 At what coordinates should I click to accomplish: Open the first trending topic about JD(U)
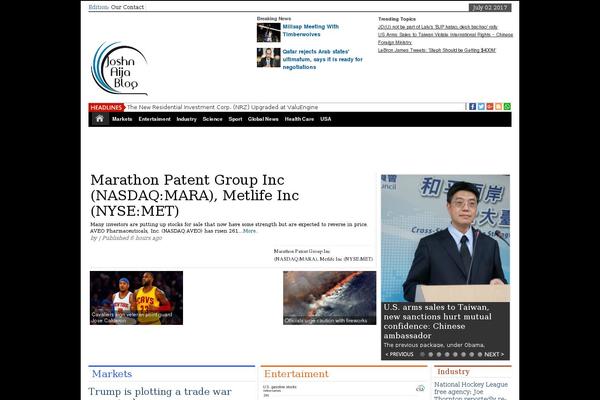coord(438,27)
